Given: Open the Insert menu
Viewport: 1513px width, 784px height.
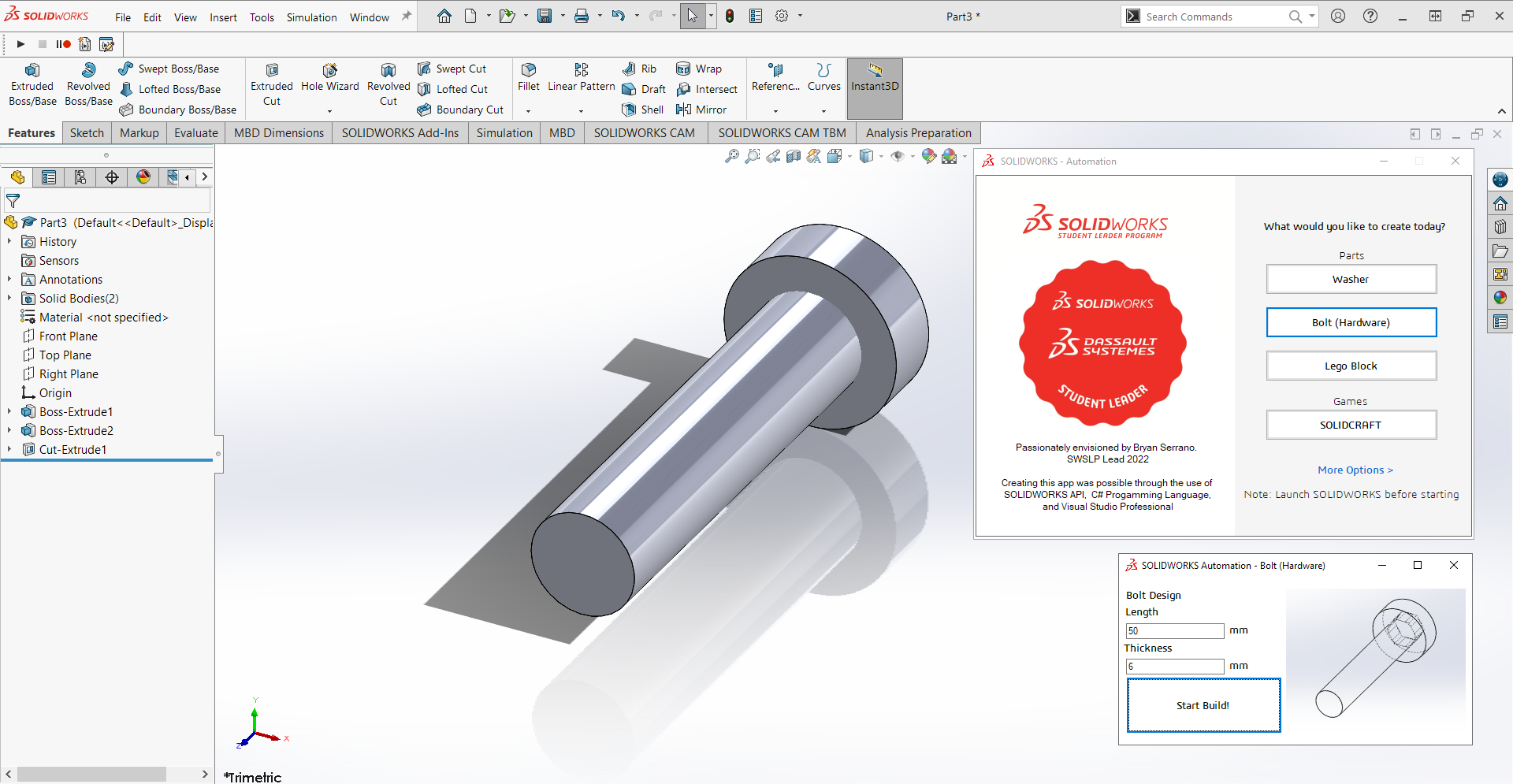Looking at the screenshot, I should click(223, 17).
